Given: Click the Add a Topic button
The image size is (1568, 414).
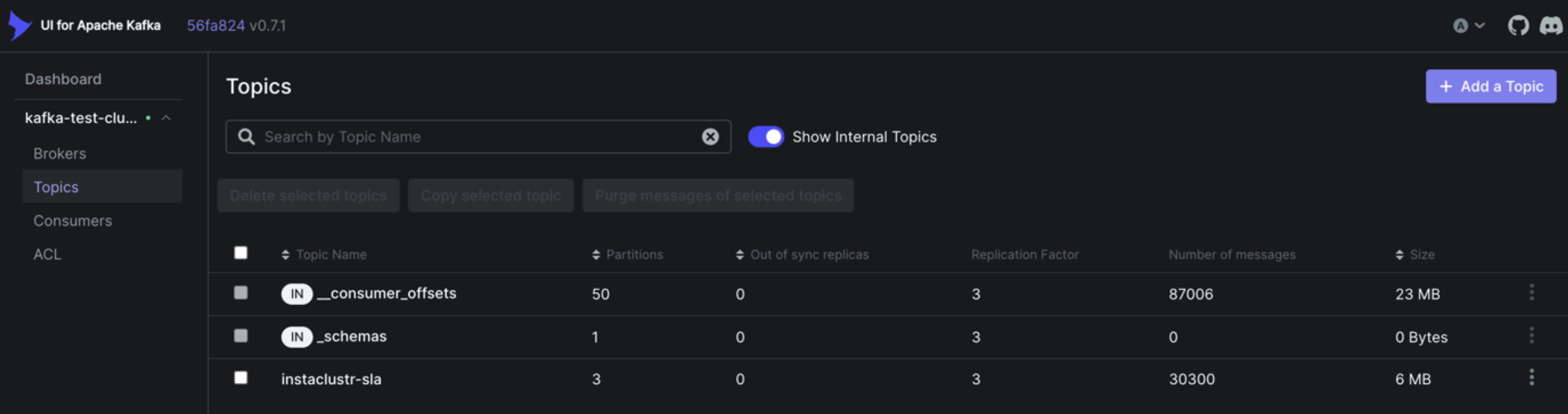Looking at the screenshot, I should [1491, 86].
